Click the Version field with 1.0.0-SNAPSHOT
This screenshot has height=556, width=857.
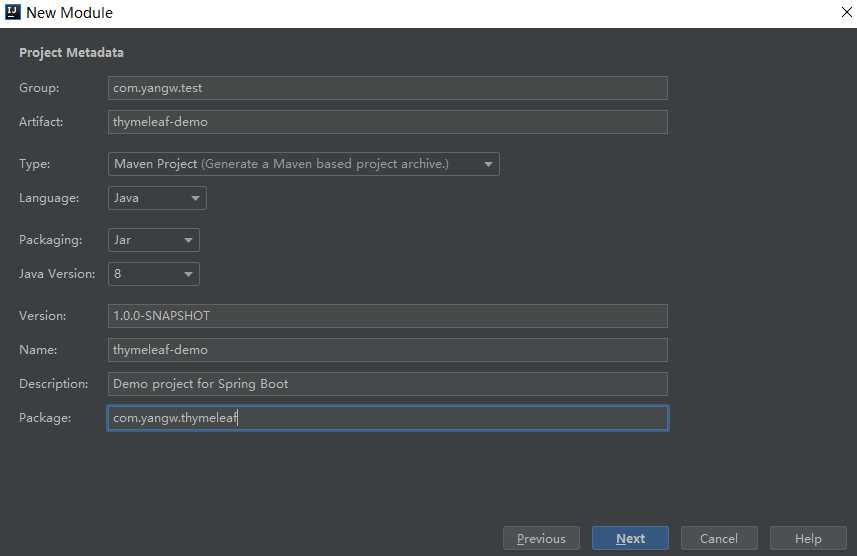click(387, 316)
